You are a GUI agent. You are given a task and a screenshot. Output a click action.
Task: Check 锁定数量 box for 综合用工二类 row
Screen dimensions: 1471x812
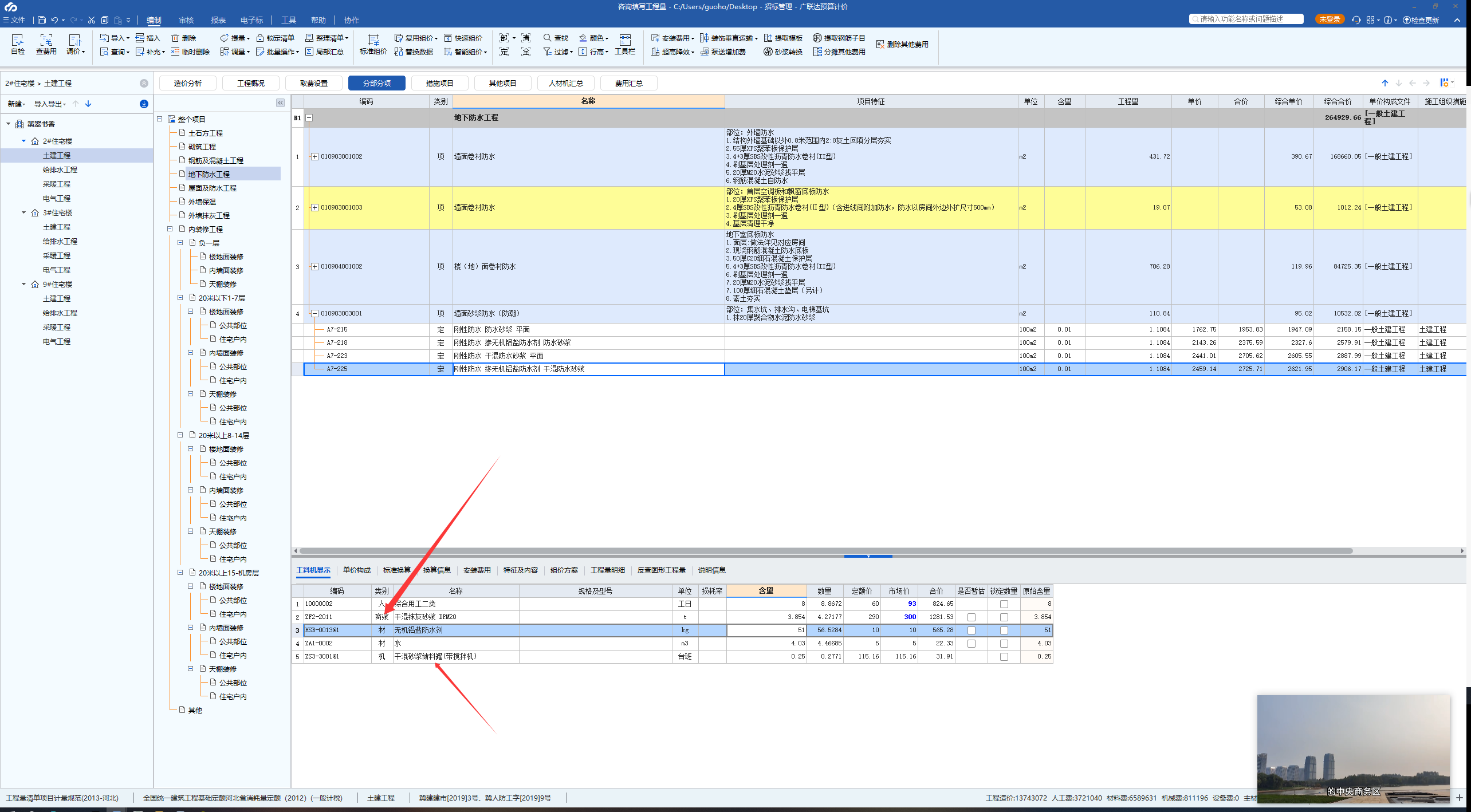click(x=1004, y=604)
